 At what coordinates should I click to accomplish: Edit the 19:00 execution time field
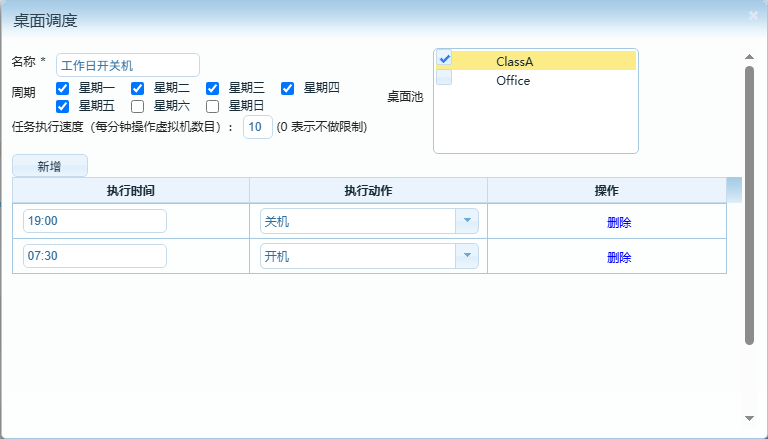[95, 221]
